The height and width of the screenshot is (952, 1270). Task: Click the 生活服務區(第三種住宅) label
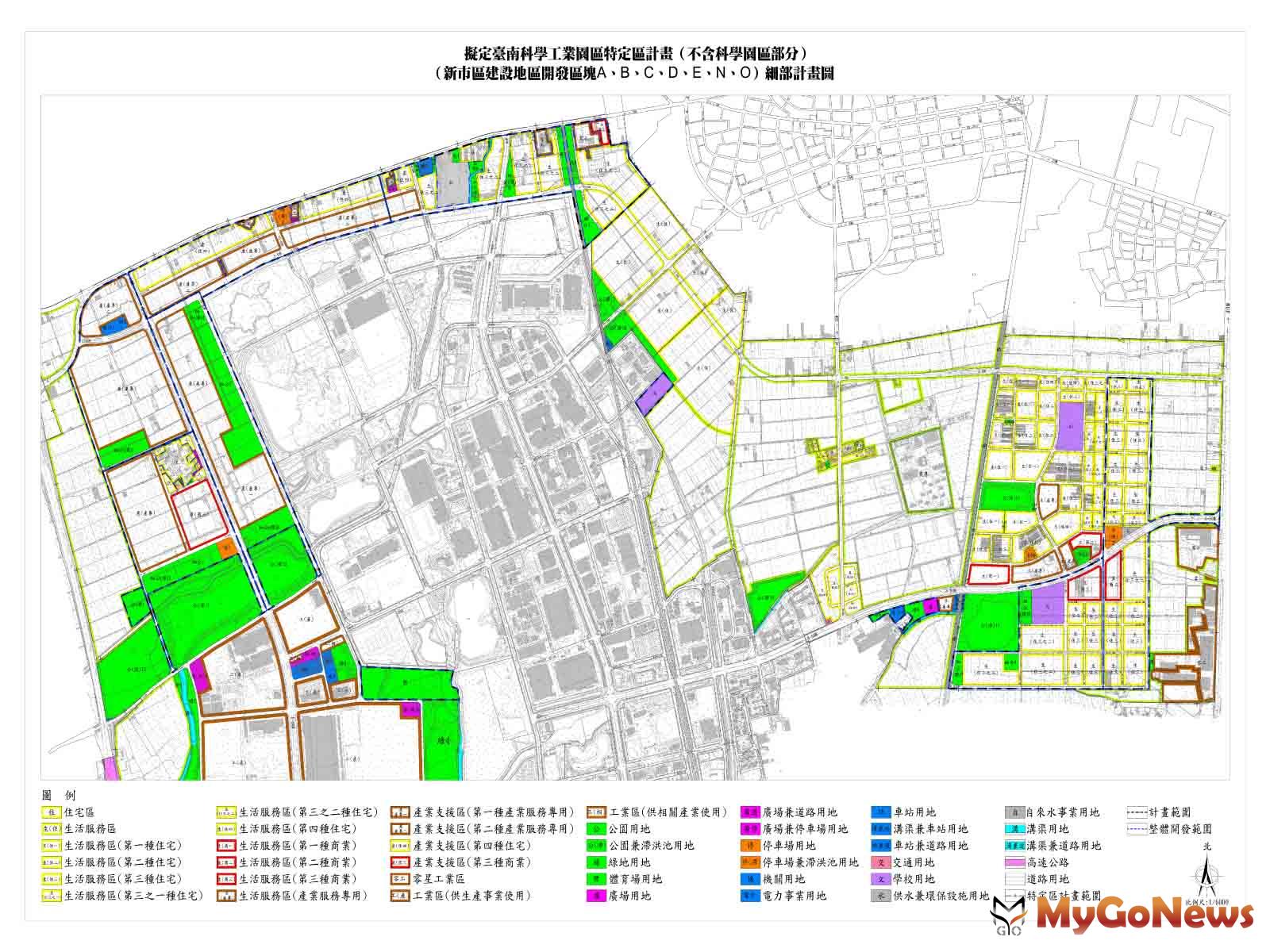tap(123, 879)
